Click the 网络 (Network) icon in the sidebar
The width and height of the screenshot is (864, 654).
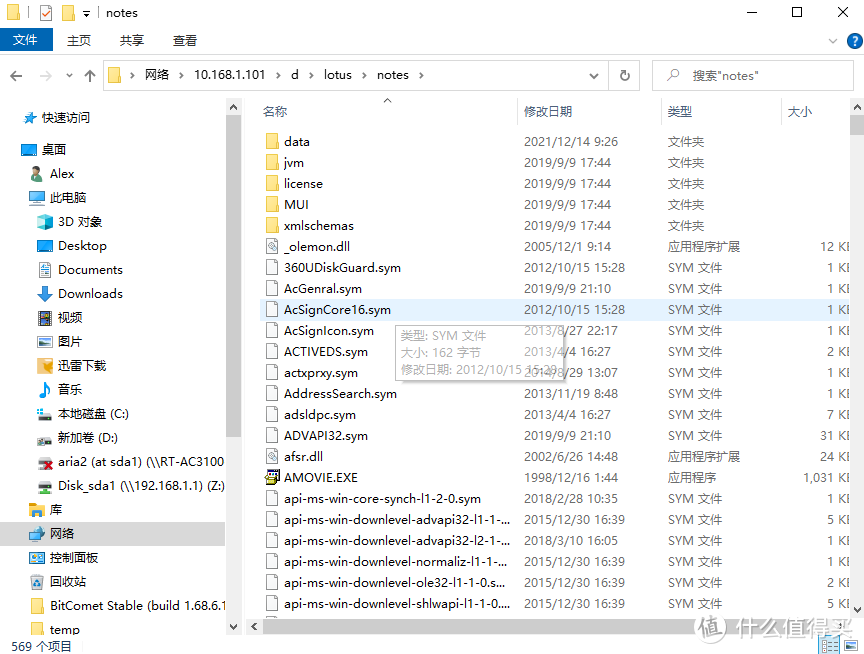point(35,535)
